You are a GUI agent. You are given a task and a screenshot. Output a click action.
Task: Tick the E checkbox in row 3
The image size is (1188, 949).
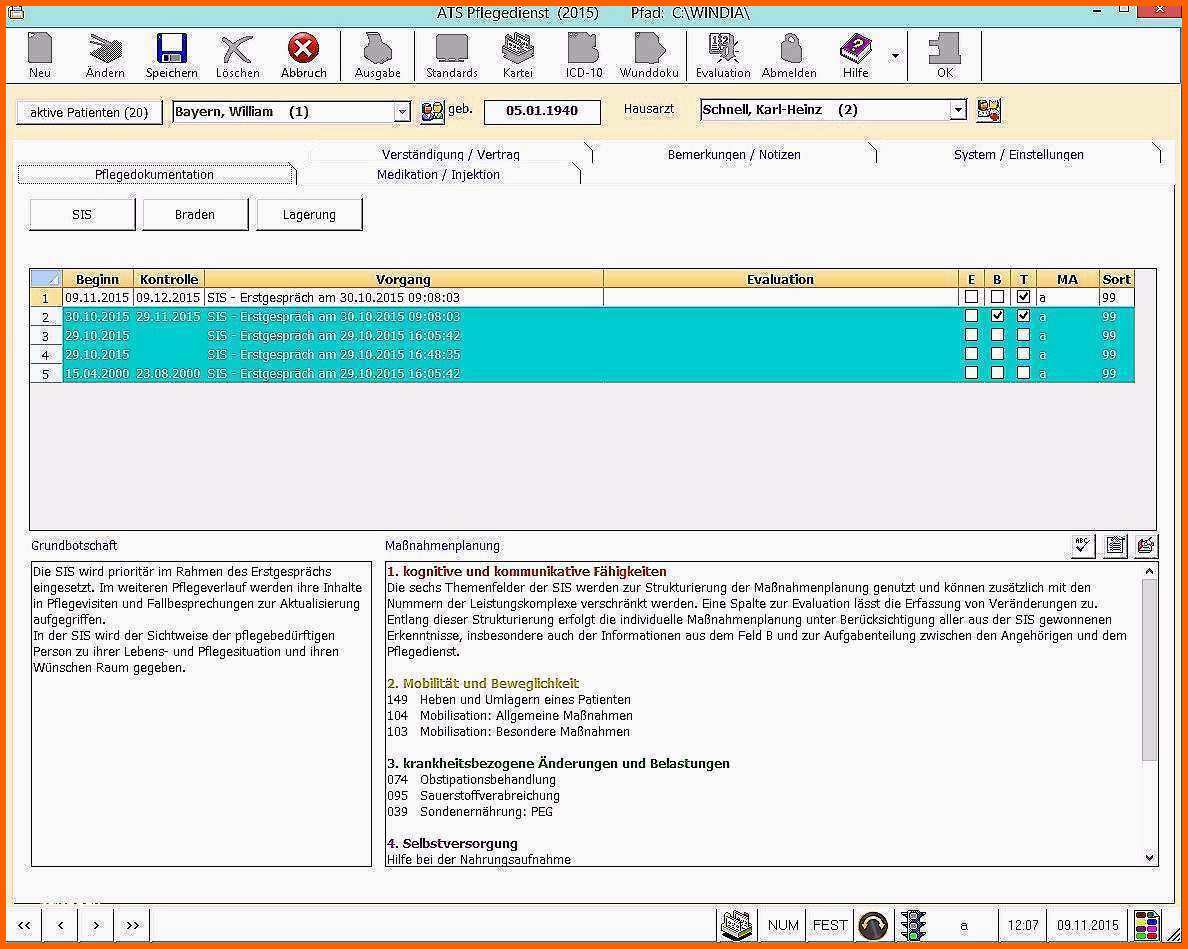tap(971, 335)
